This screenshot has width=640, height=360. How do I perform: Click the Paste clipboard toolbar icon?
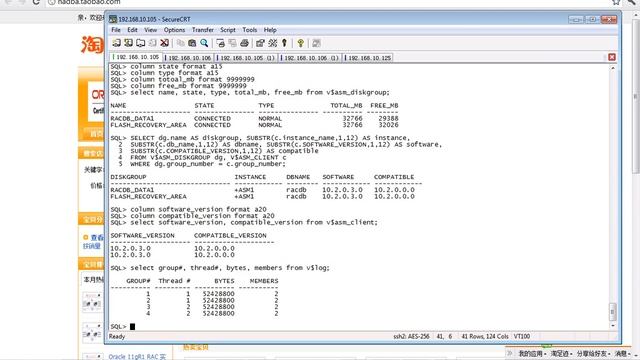tap(192, 43)
